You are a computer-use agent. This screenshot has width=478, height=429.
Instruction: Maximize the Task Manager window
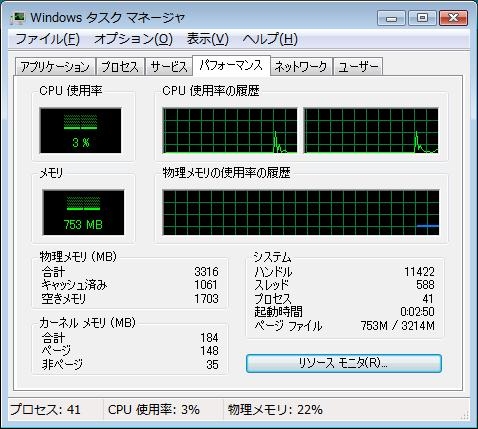tap(422, 18)
